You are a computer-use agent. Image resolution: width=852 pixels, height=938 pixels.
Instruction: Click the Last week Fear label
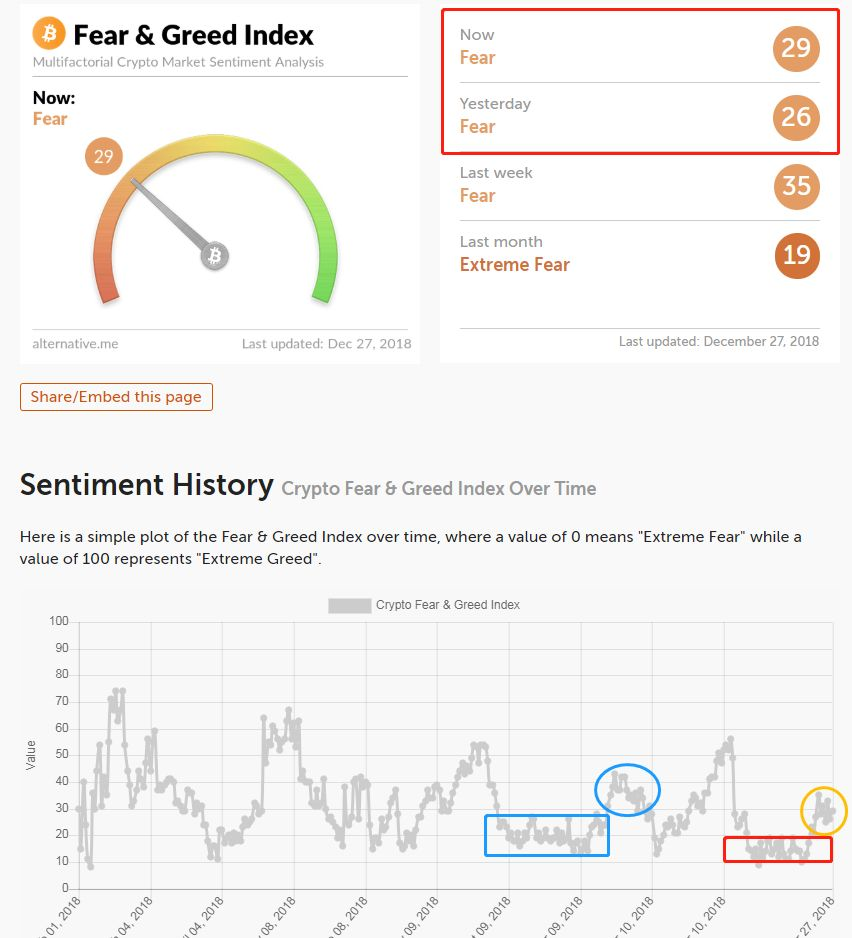(x=477, y=196)
